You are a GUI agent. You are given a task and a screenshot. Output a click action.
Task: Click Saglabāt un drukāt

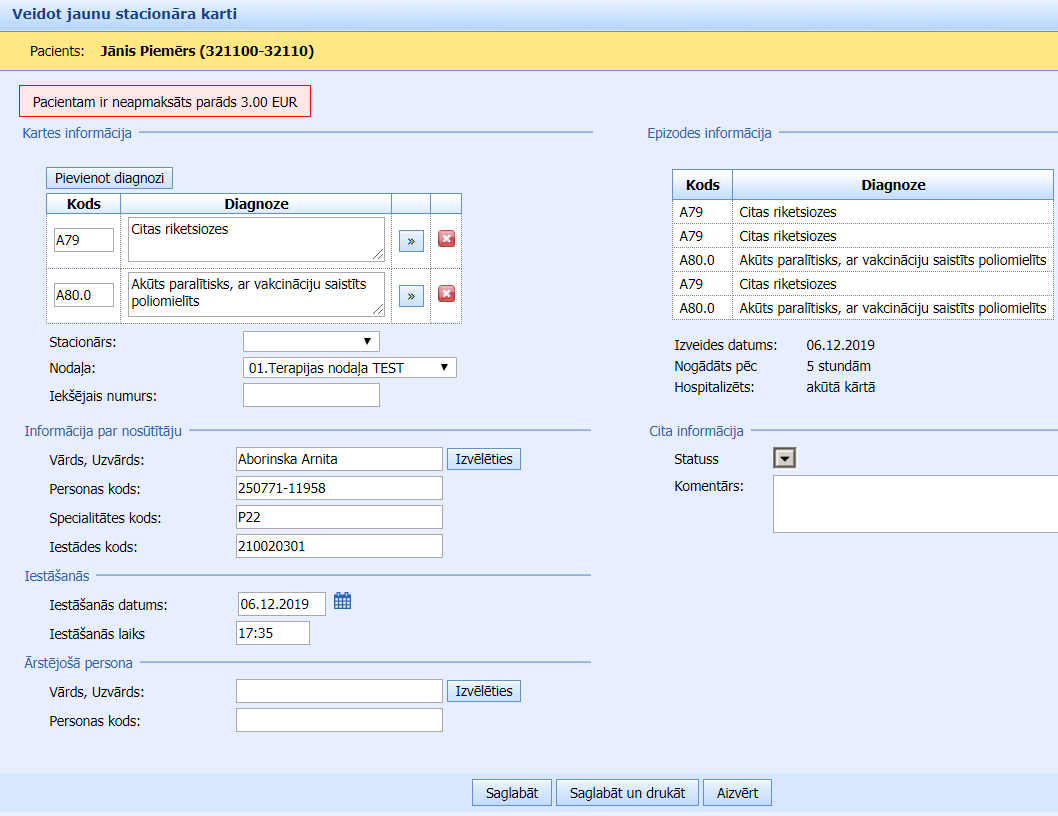[x=627, y=793]
